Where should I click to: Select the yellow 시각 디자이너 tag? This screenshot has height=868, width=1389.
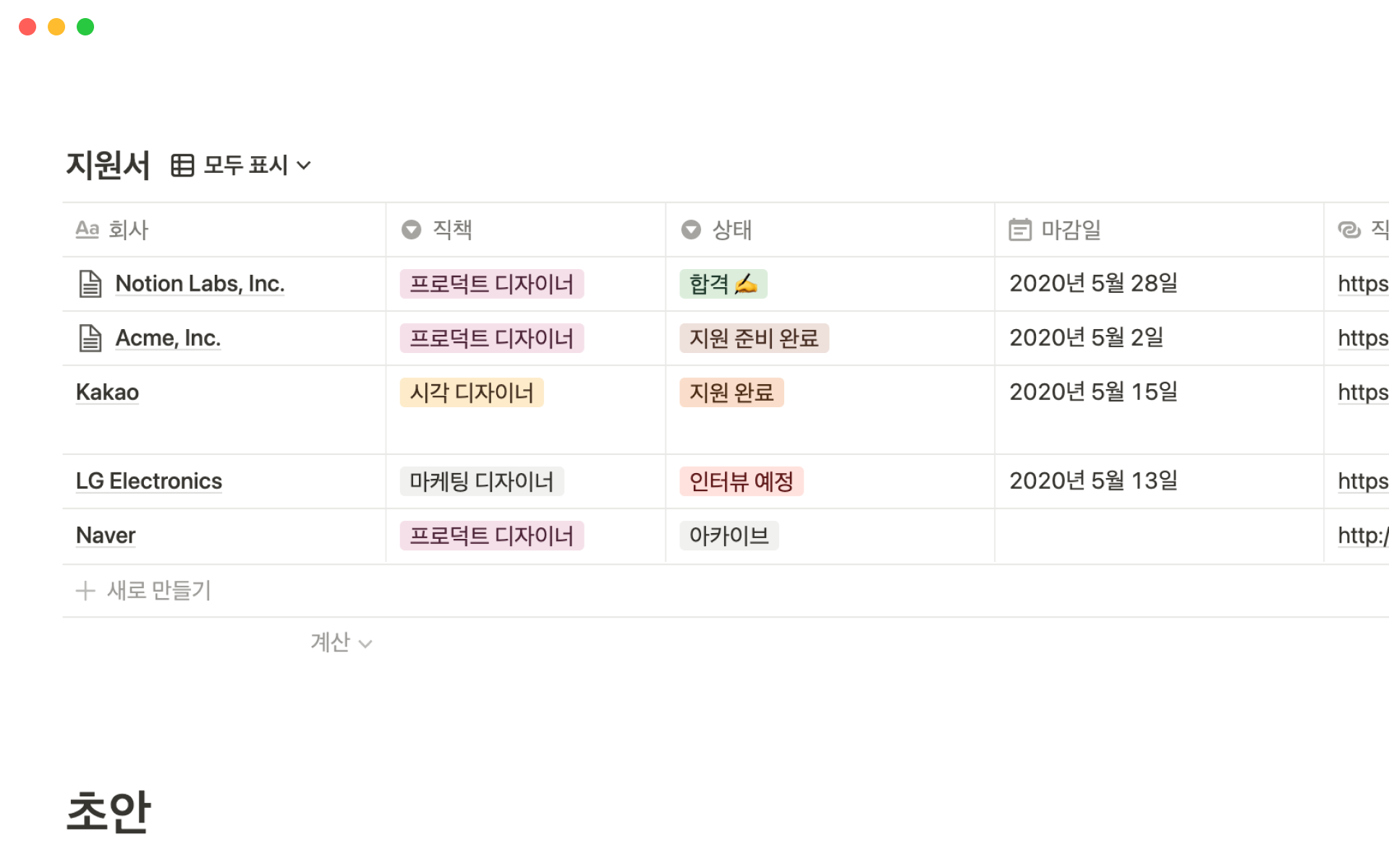click(x=471, y=393)
